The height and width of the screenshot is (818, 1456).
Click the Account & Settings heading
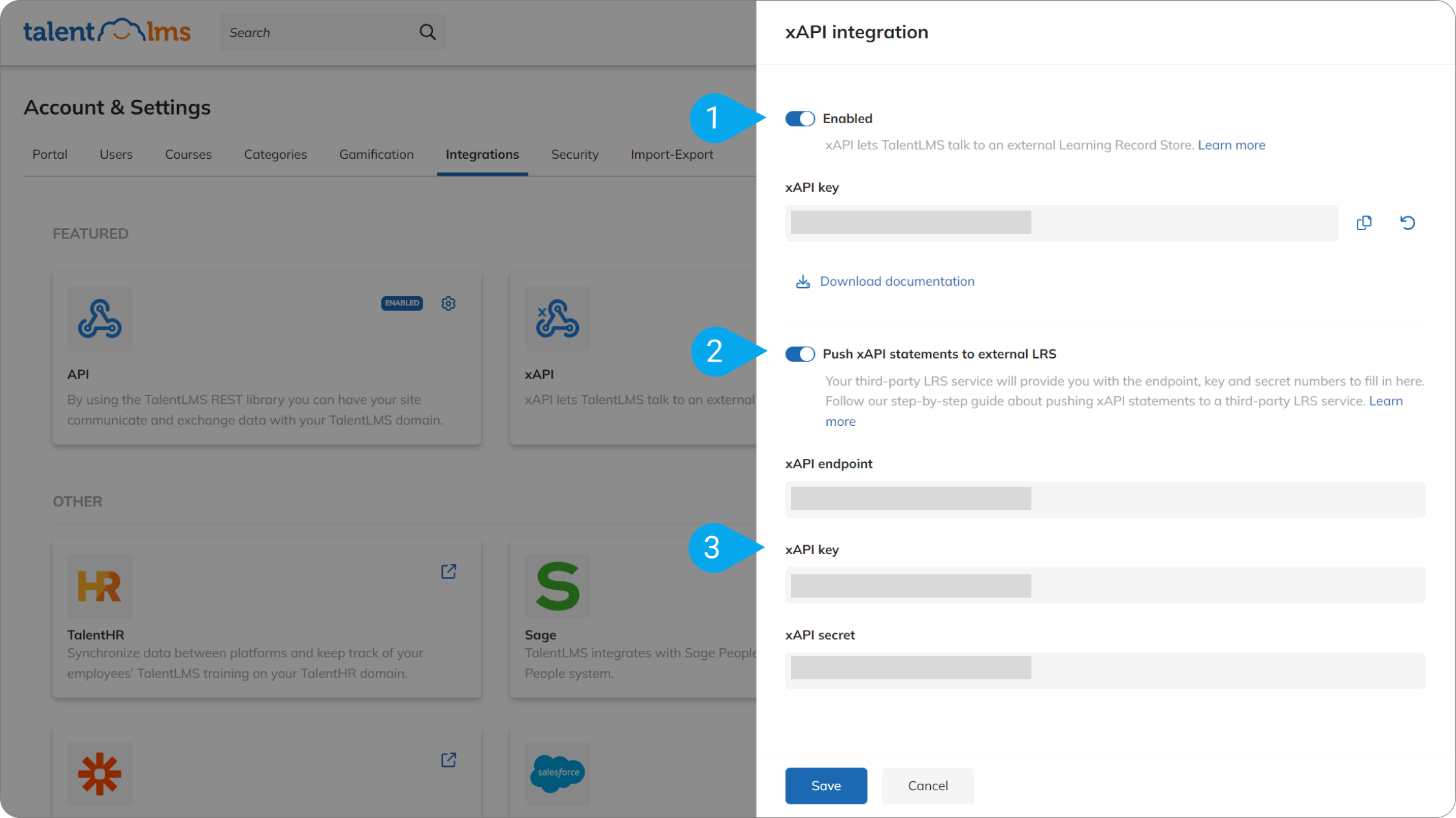tap(117, 108)
